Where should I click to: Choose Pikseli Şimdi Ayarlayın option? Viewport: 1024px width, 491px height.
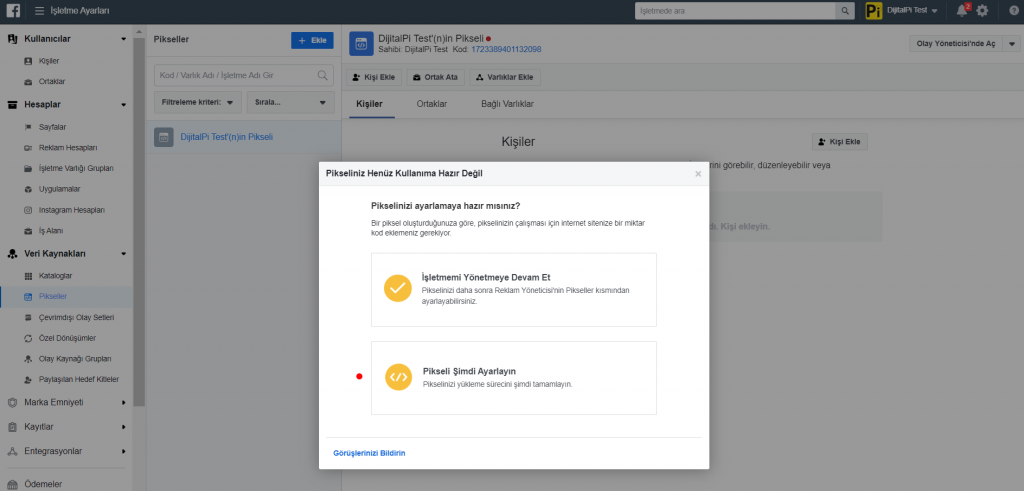[x=513, y=377]
